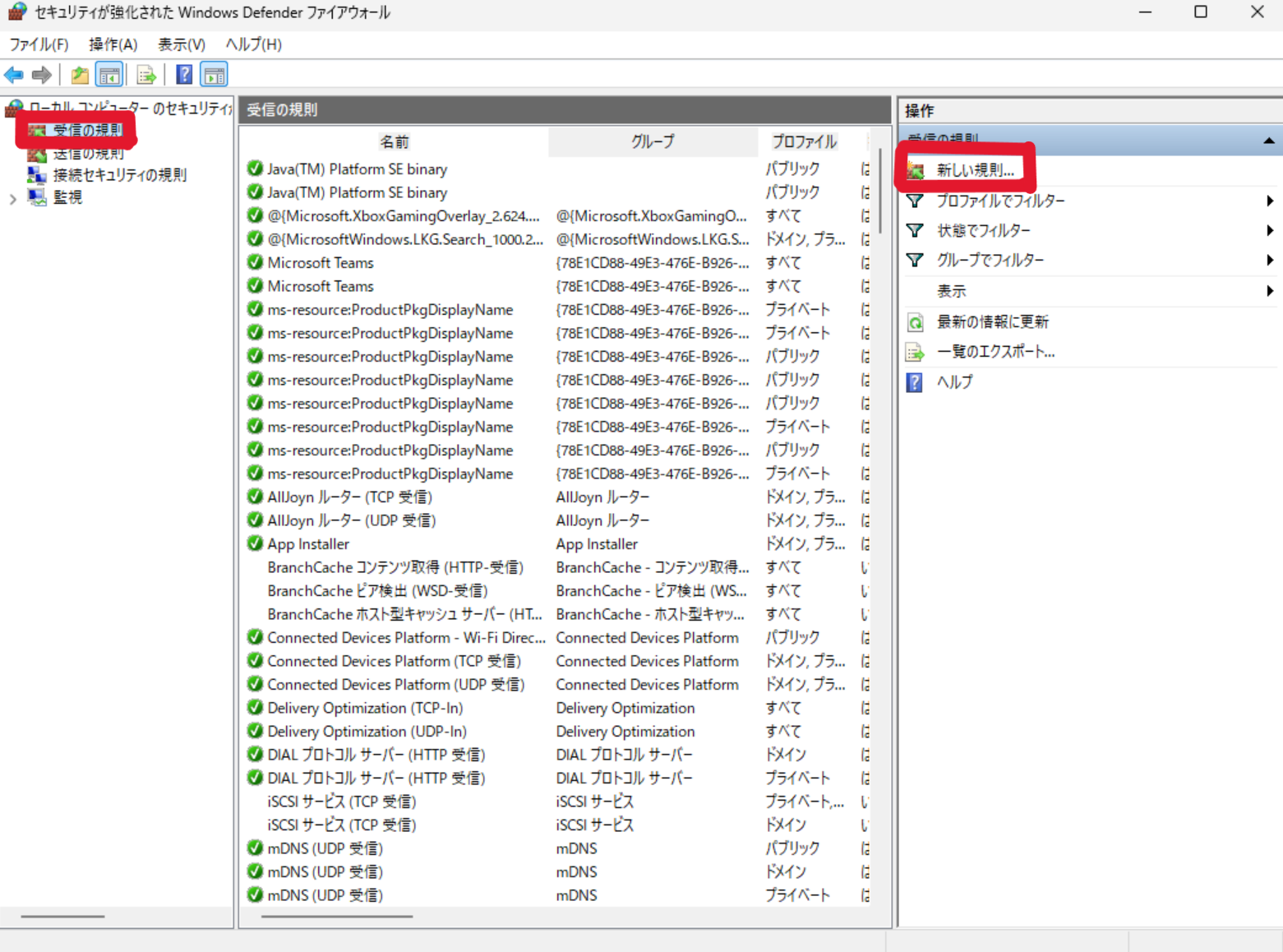Click 新しい規則... in the actions pane
This screenshot has width=1283, height=952.
(975, 170)
